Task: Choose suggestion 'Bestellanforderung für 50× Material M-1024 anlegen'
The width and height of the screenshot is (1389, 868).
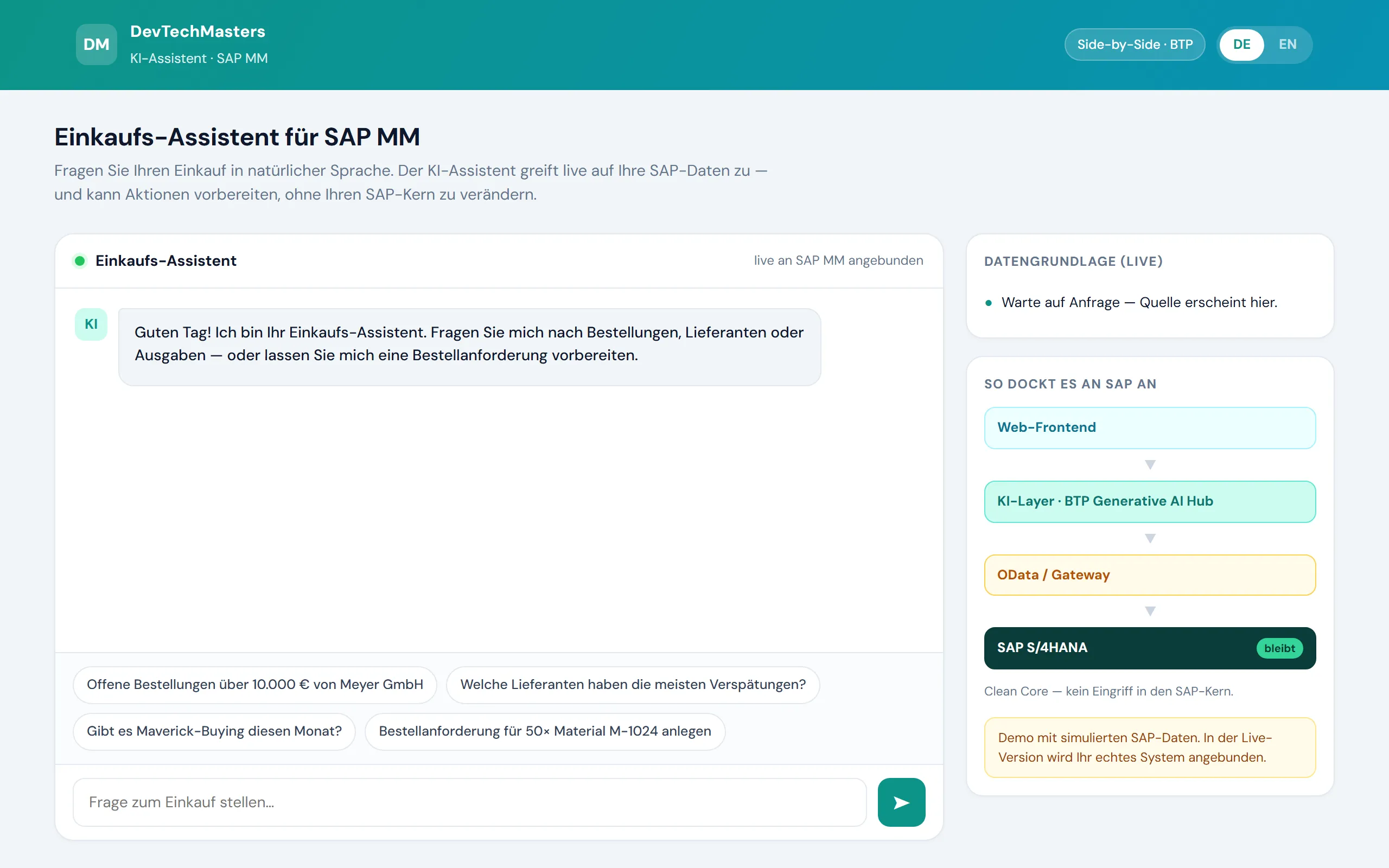Action: [545, 731]
